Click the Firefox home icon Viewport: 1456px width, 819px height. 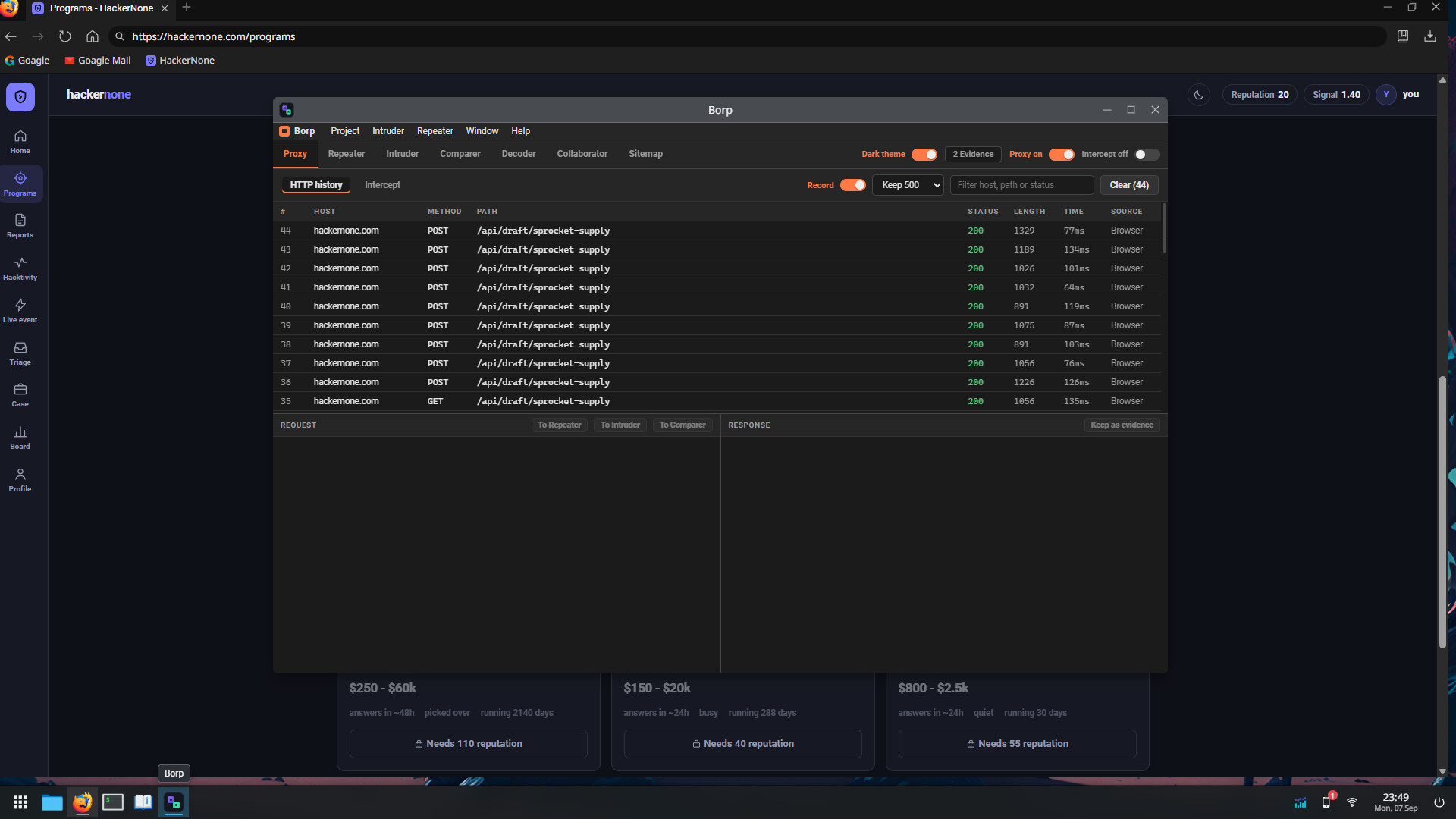click(93, 36)
